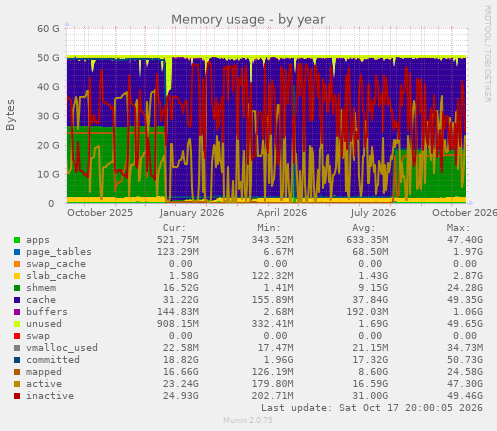Image resolution: width=497 pixels, height=431 pixels.
Task: Click the 'active' legend label
Action: (x=44, y=384)
